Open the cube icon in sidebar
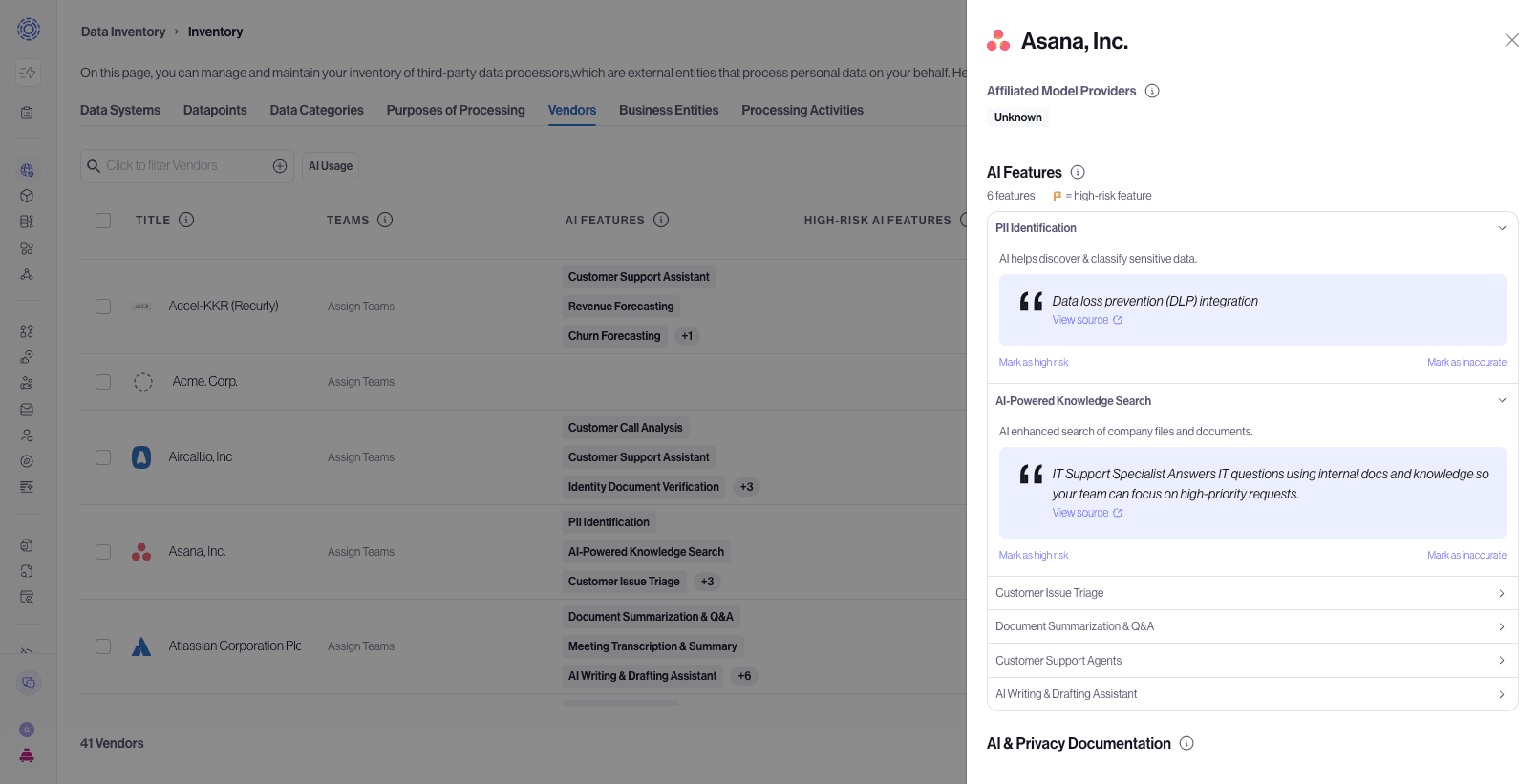This screenshot has height=784, width=1539. pos(27,196)
